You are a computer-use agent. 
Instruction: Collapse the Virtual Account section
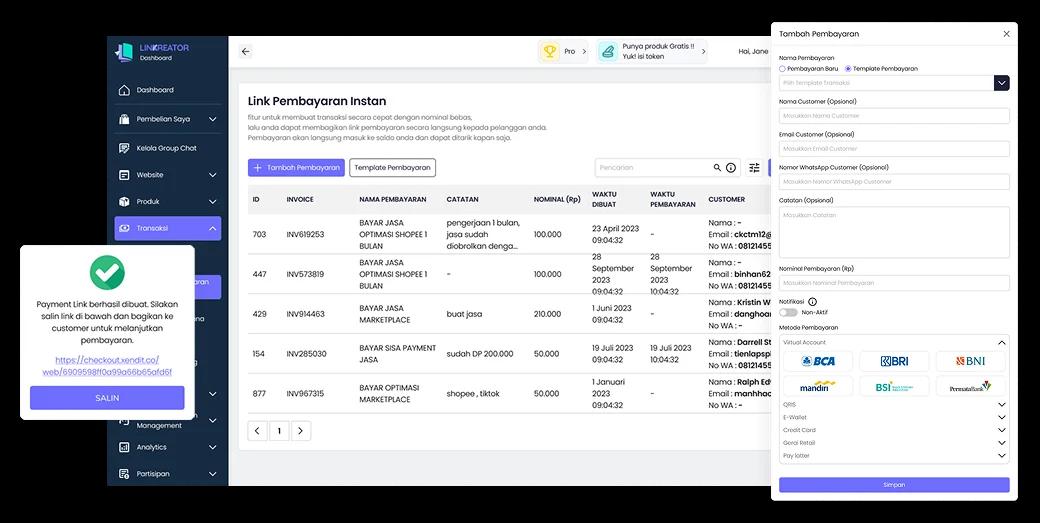(1002, 343)
